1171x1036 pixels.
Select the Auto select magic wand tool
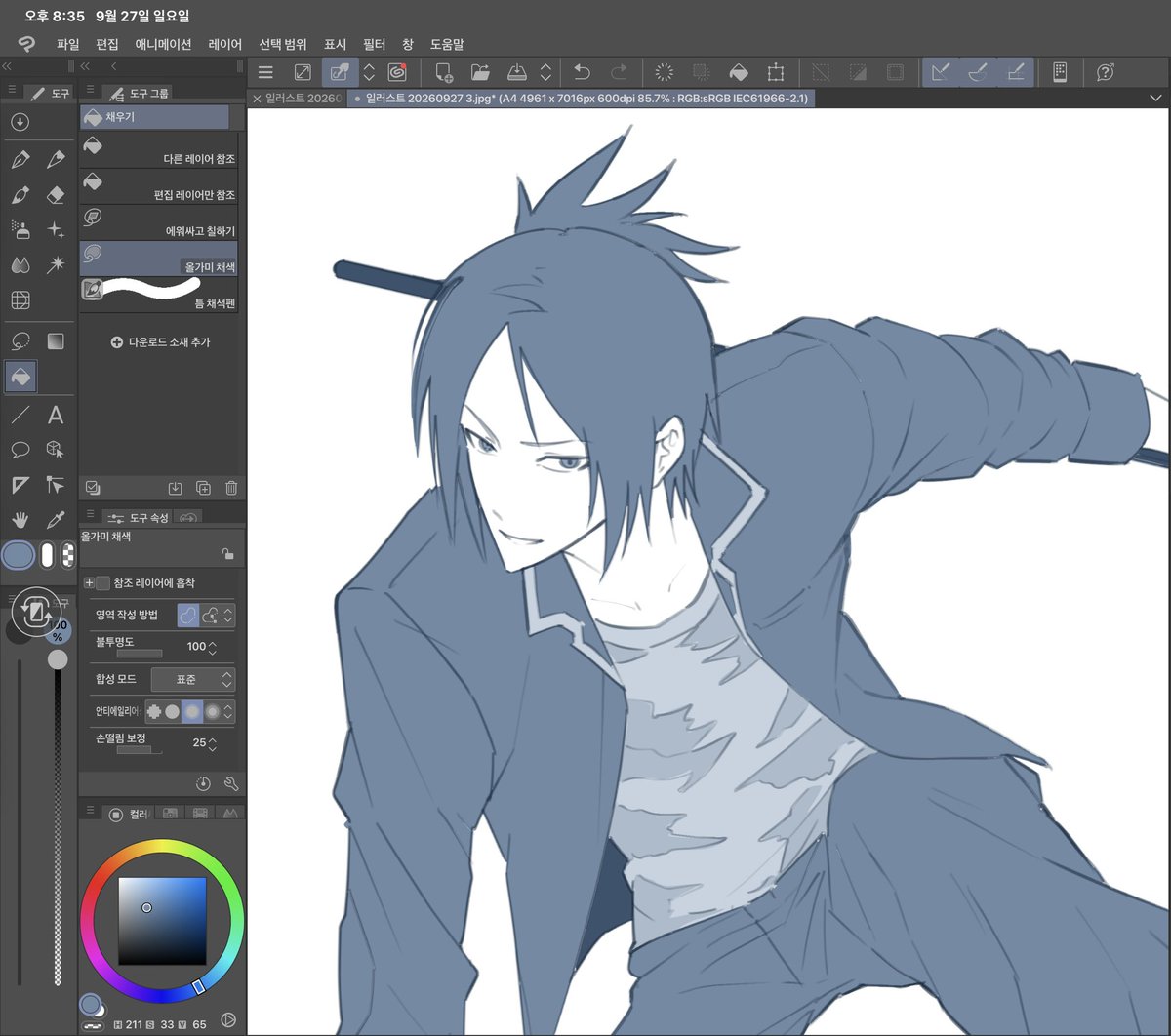(56, 264)
